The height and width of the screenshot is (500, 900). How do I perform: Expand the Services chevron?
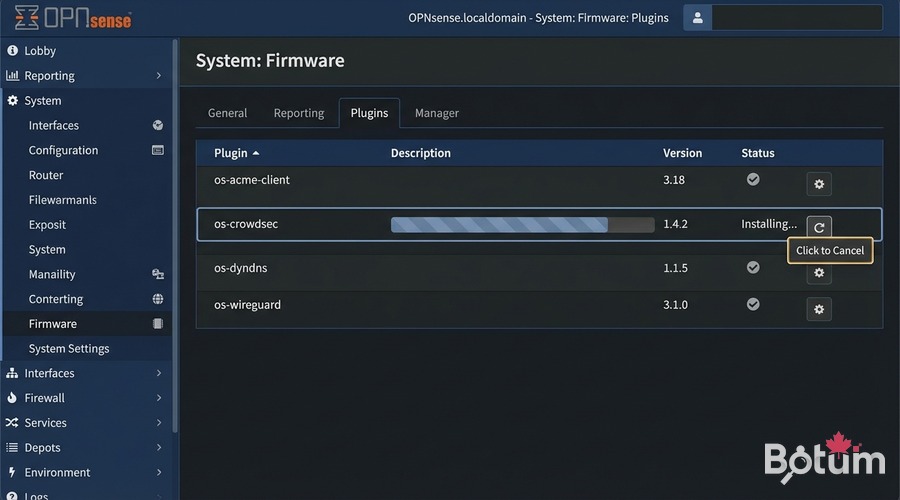[158, 422]
